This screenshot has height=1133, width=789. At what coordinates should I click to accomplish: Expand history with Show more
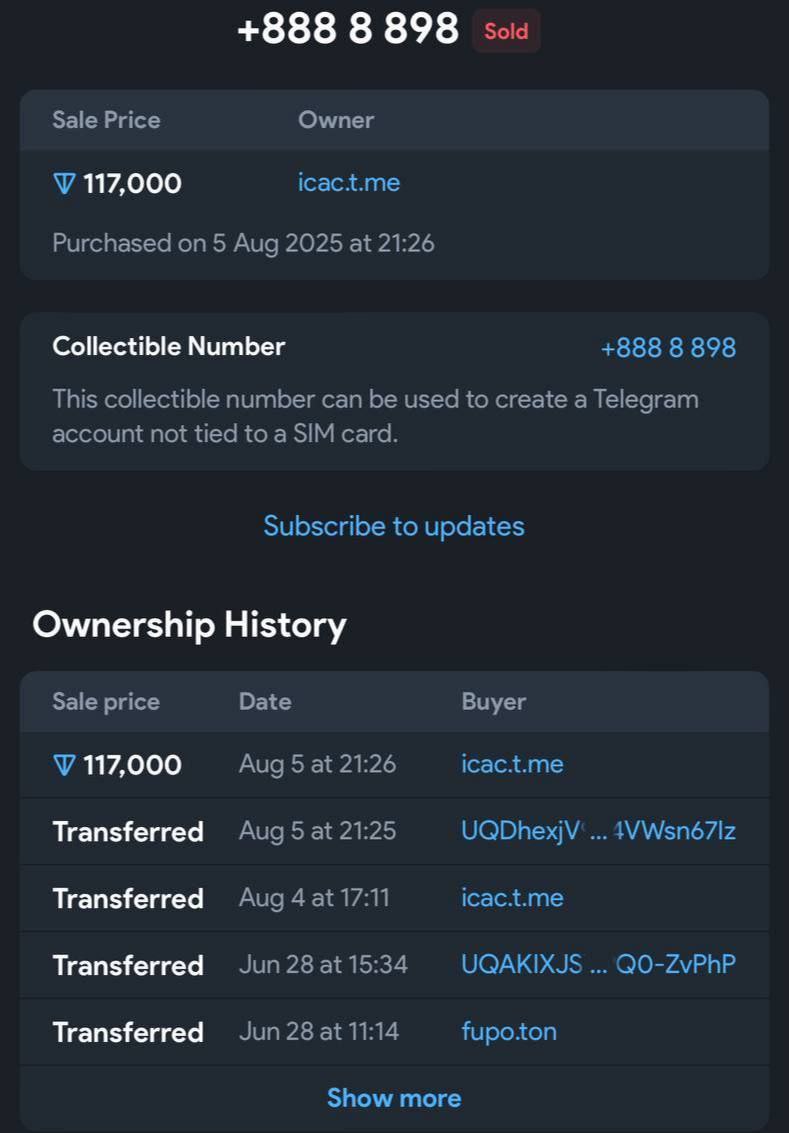pyautogui.click(x=394, y=1098)
